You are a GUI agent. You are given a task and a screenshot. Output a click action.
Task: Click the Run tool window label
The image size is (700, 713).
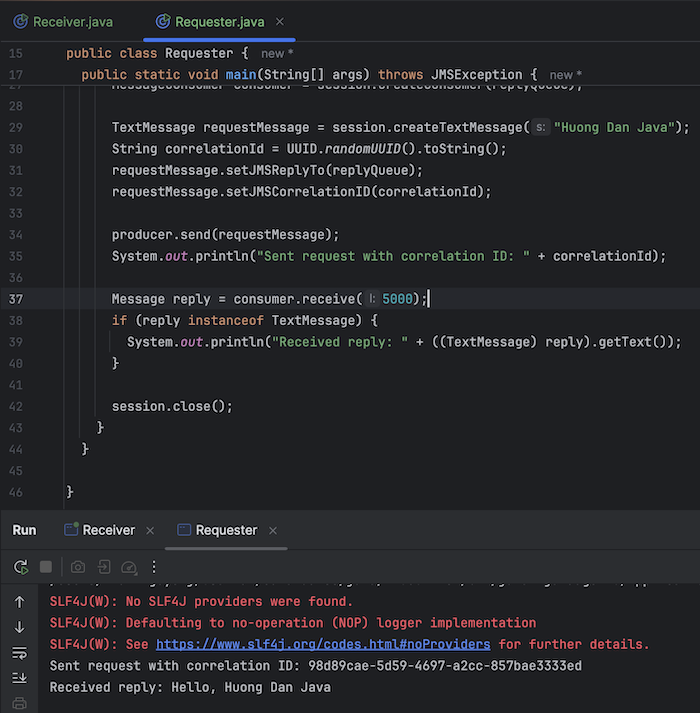tap(24, 530)
